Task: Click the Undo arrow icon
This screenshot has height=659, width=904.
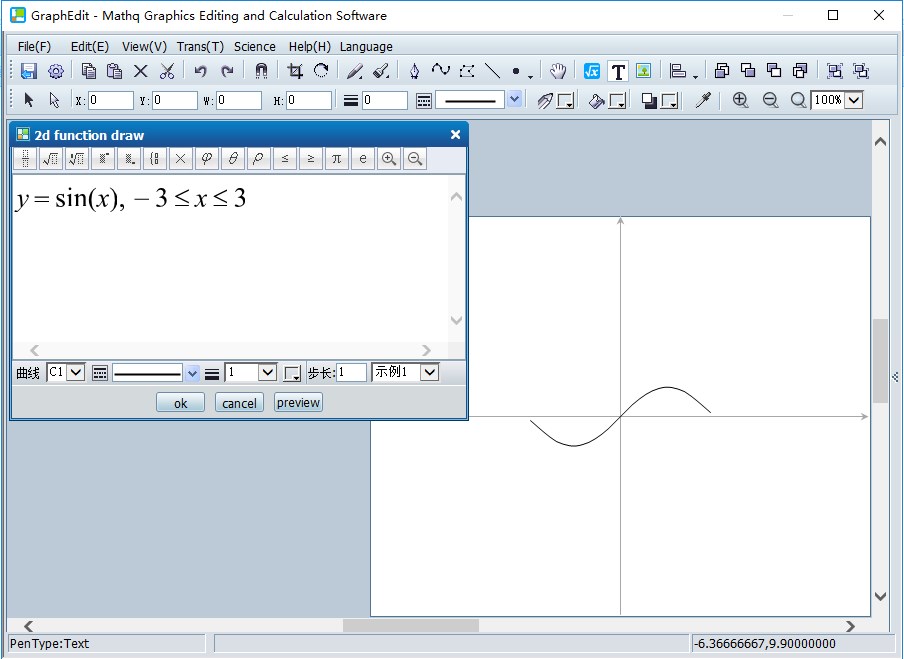Action: pos(200,71)
